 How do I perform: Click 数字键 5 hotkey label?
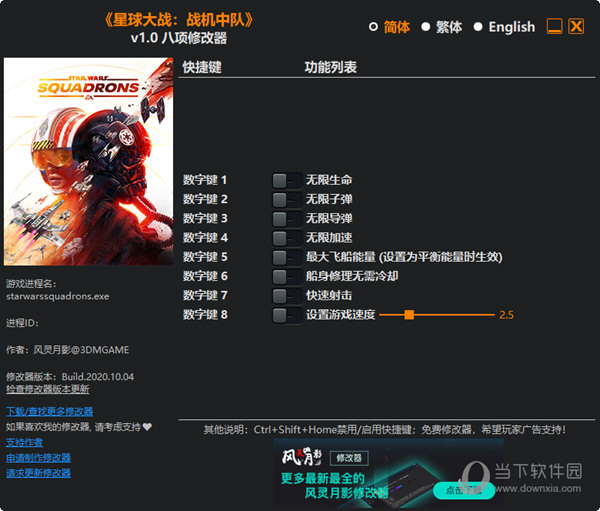pyautogui.click(x=205, y=257)
